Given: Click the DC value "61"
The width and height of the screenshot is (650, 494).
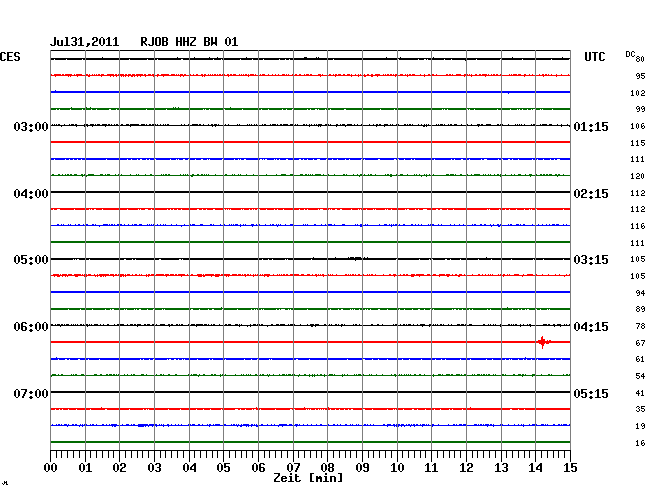Looking at the screenshot, I should pos(640,359).
